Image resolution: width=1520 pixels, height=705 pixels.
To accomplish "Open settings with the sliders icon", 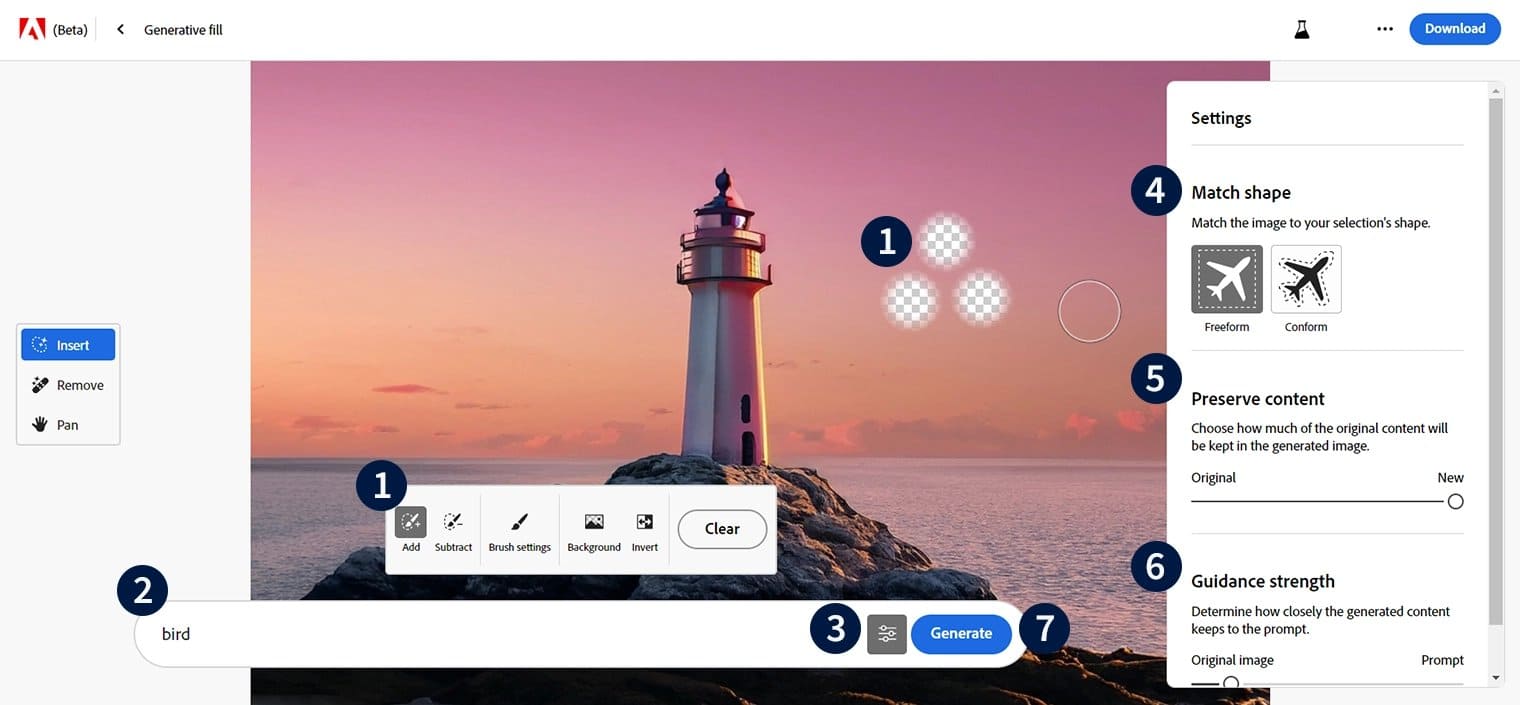I will [x=887, y=634].
